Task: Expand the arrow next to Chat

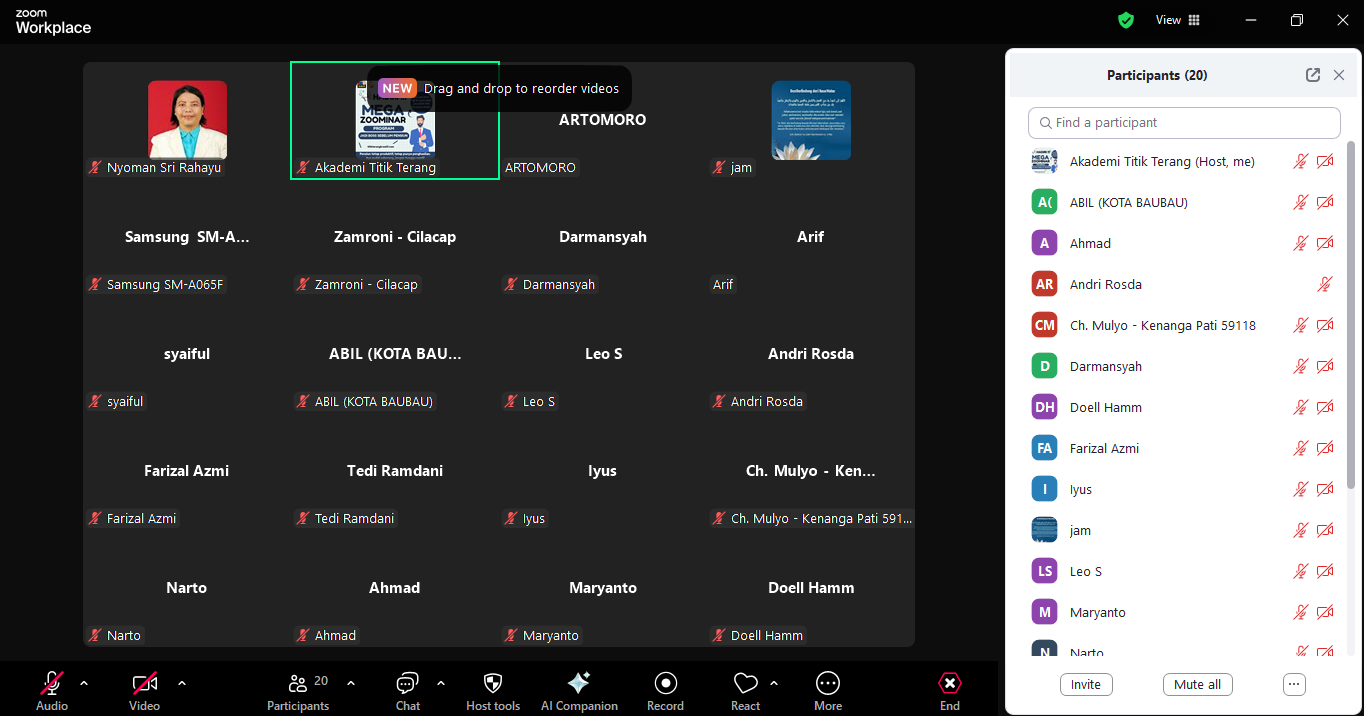Action: tap(441, 683)
